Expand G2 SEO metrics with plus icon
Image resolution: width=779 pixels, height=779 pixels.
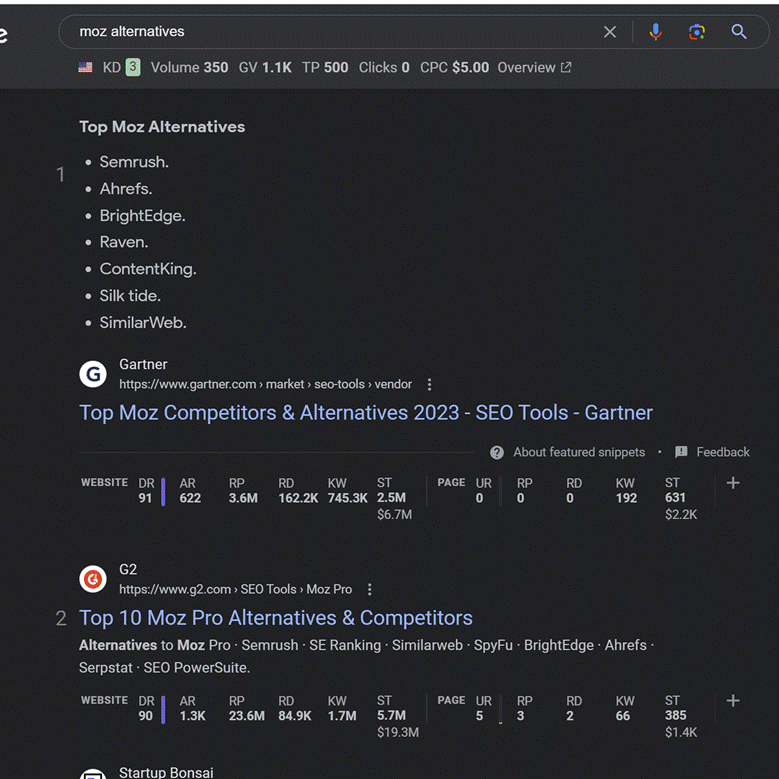tap(733, 701)
